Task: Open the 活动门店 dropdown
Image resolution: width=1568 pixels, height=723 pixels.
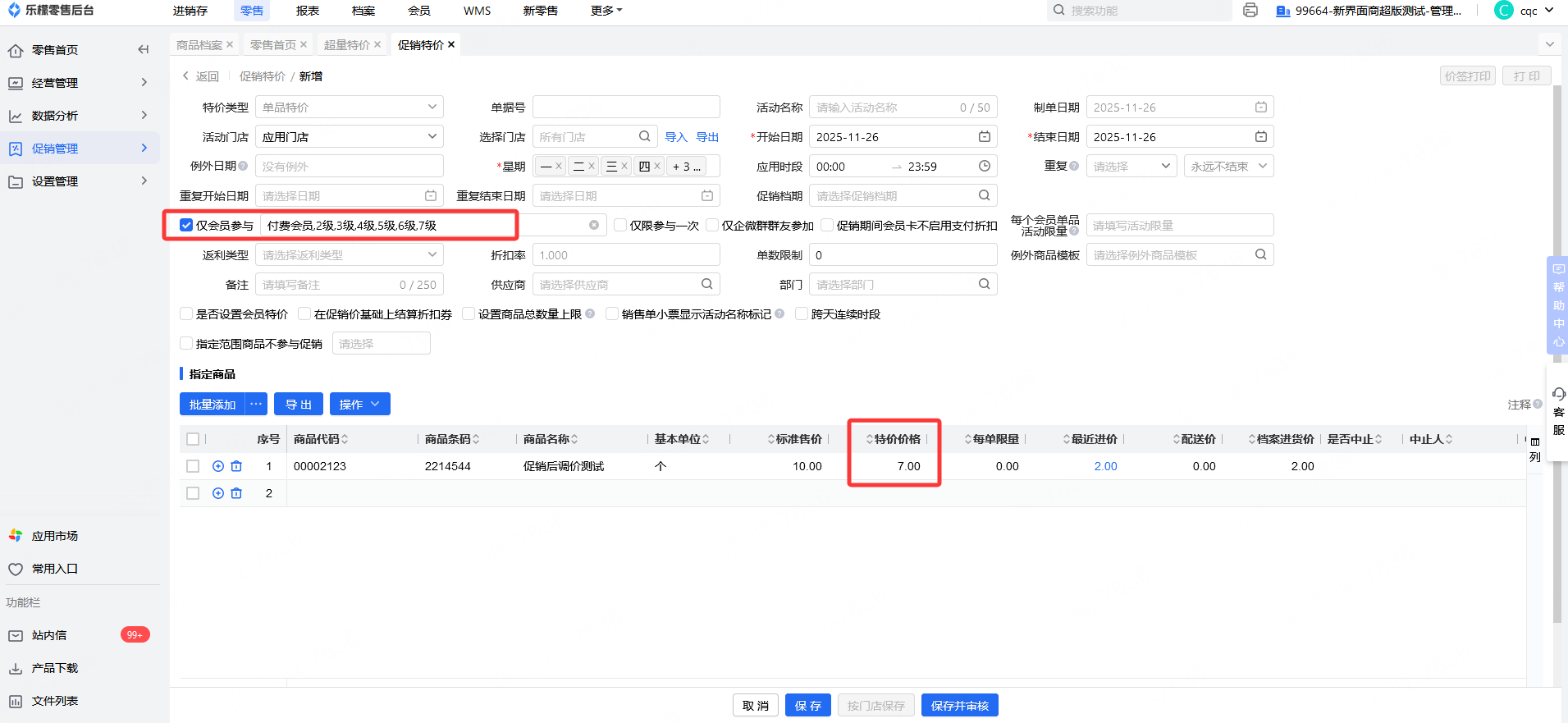Action: click(349, 137)
